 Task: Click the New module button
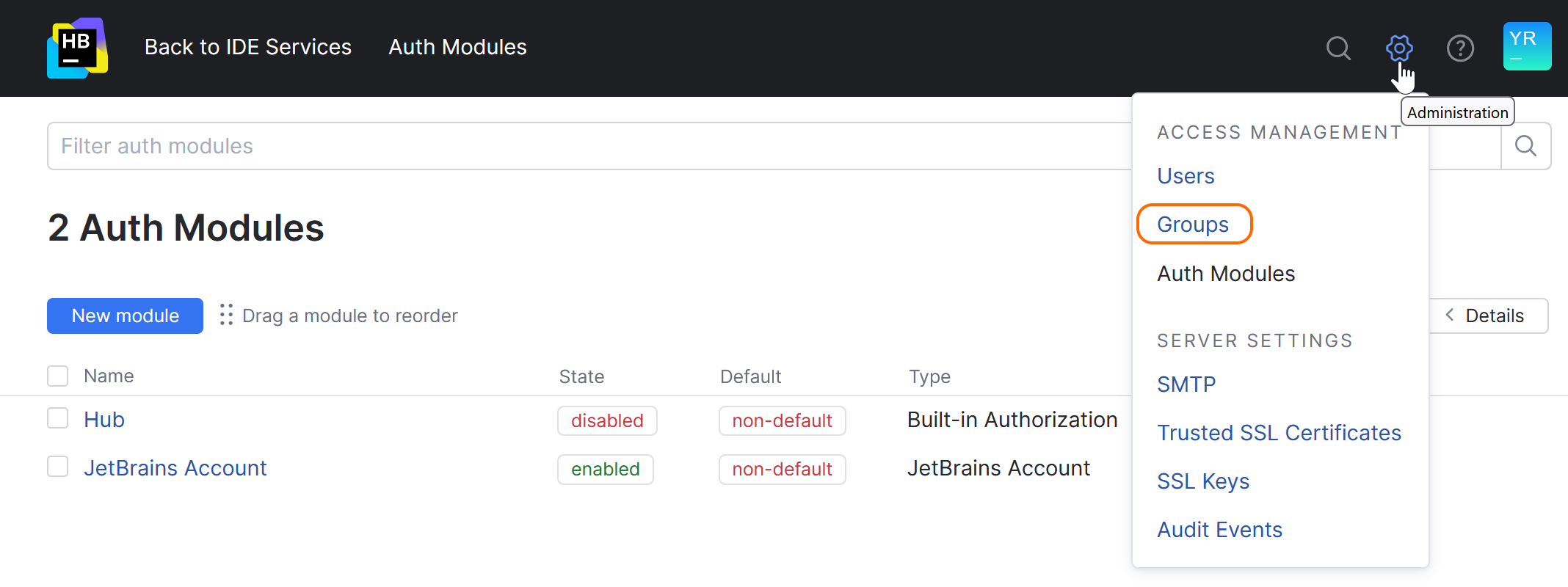(125, 316)
